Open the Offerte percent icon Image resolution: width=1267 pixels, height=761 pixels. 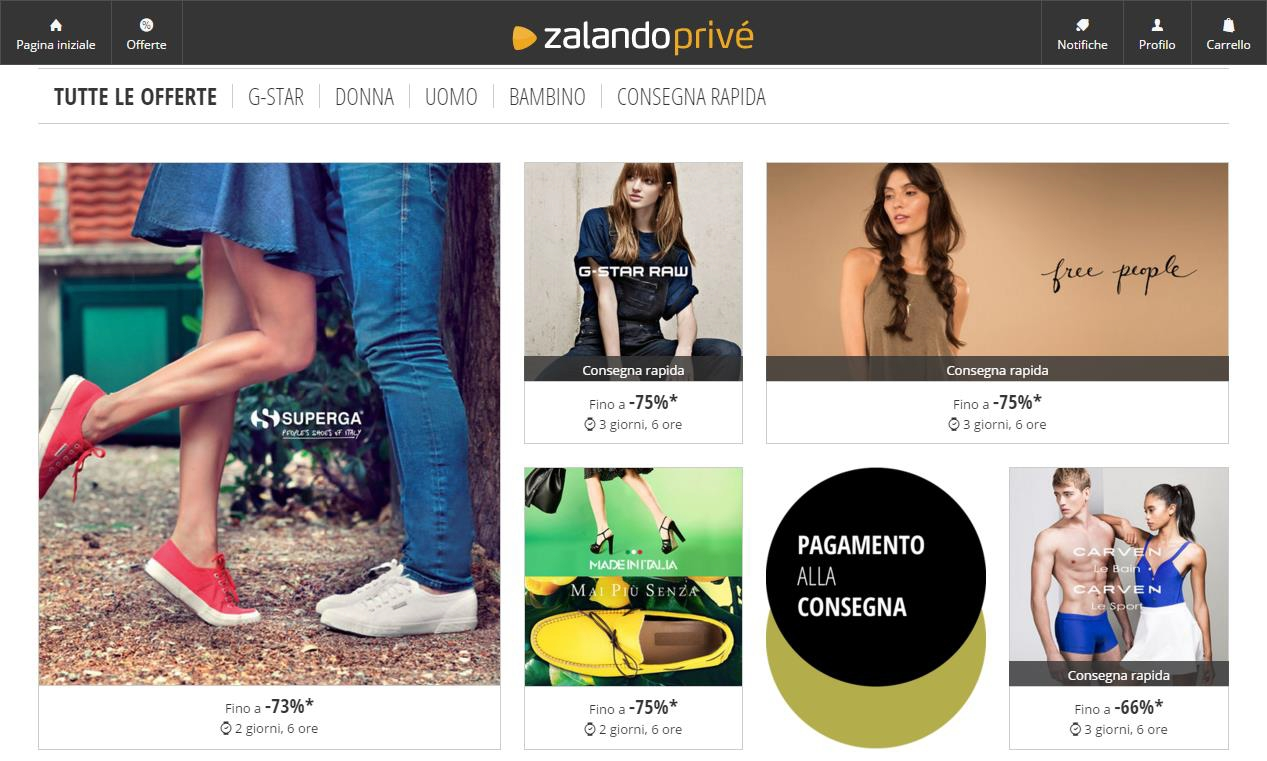146,25
